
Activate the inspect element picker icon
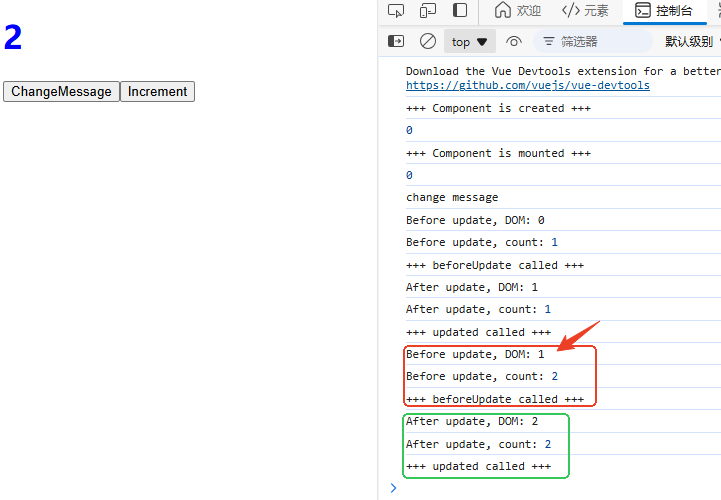(x=396, y=11)
